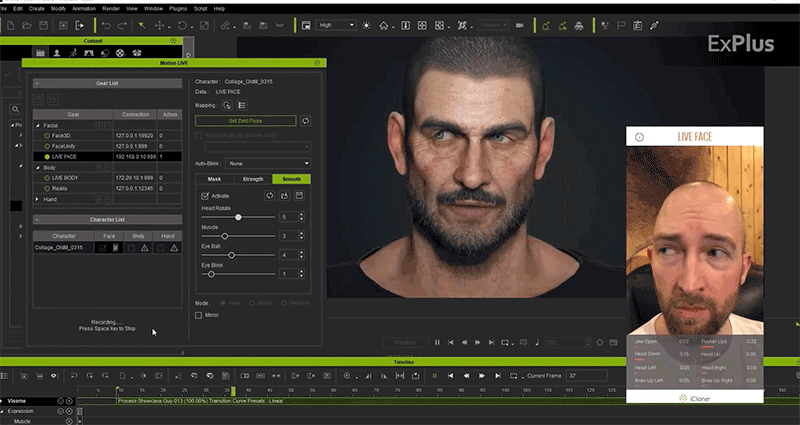
Task: Open the Animation running figure icon in Content panel
Action: pos(73,53)
